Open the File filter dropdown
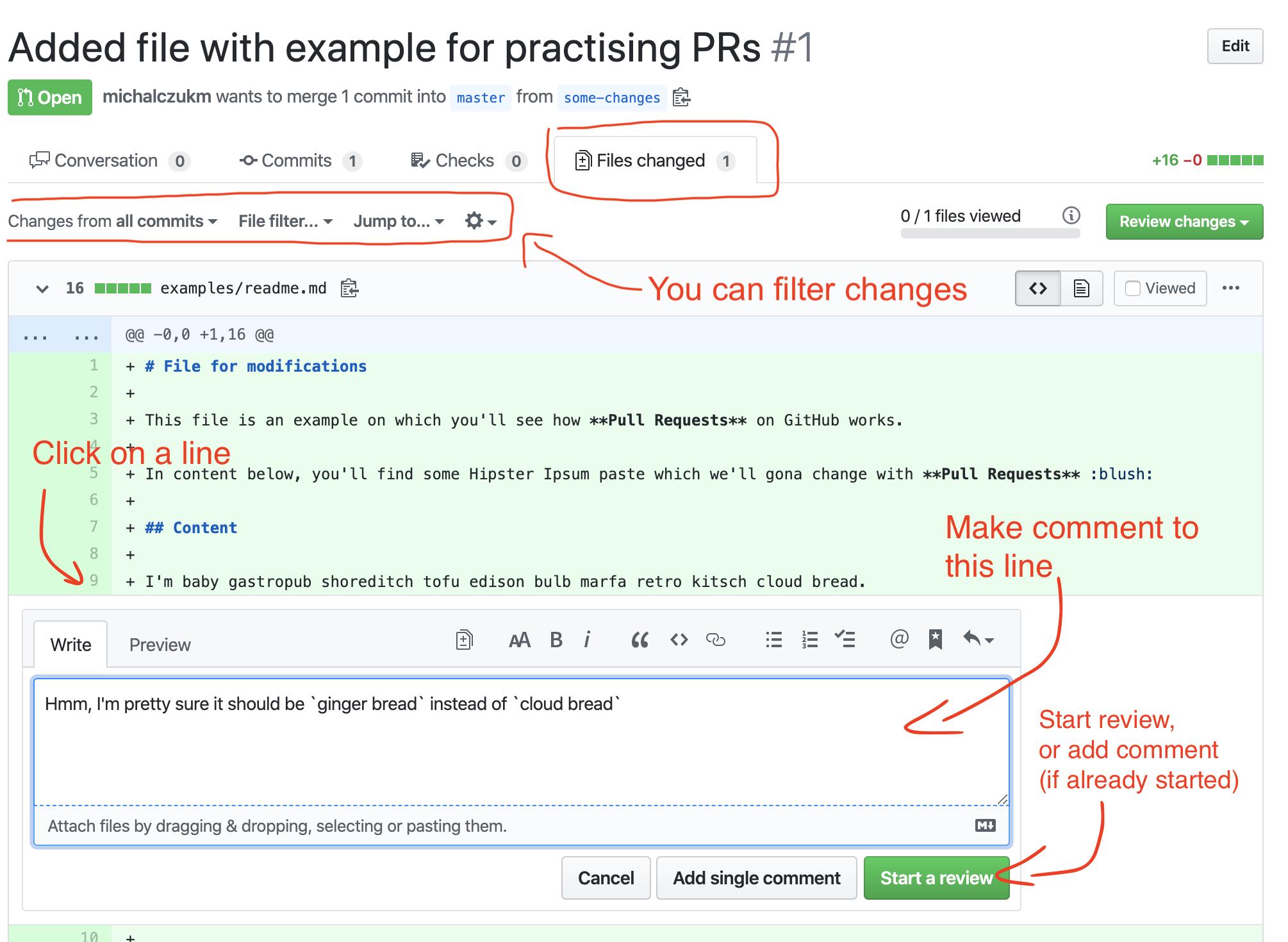The width and height of the screenshot is (1288, 942). click(286, 221)
